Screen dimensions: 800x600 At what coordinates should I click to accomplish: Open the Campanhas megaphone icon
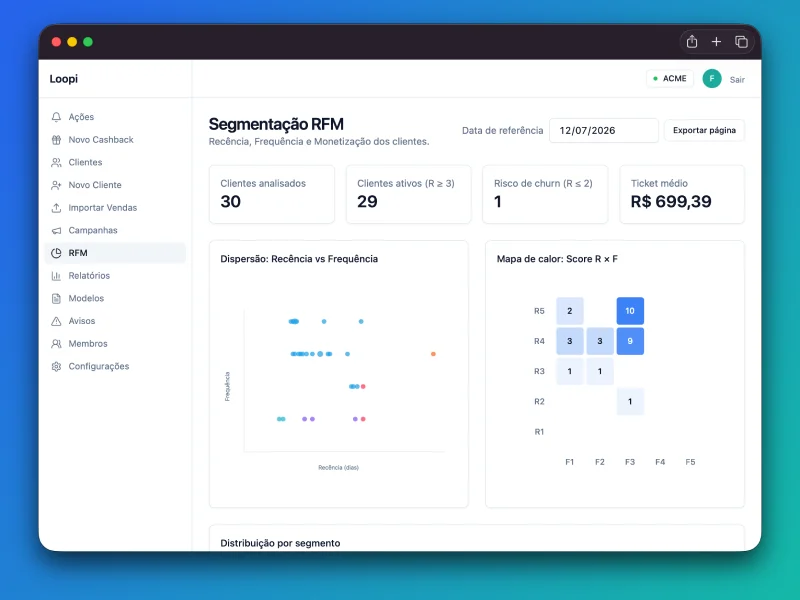56,231
